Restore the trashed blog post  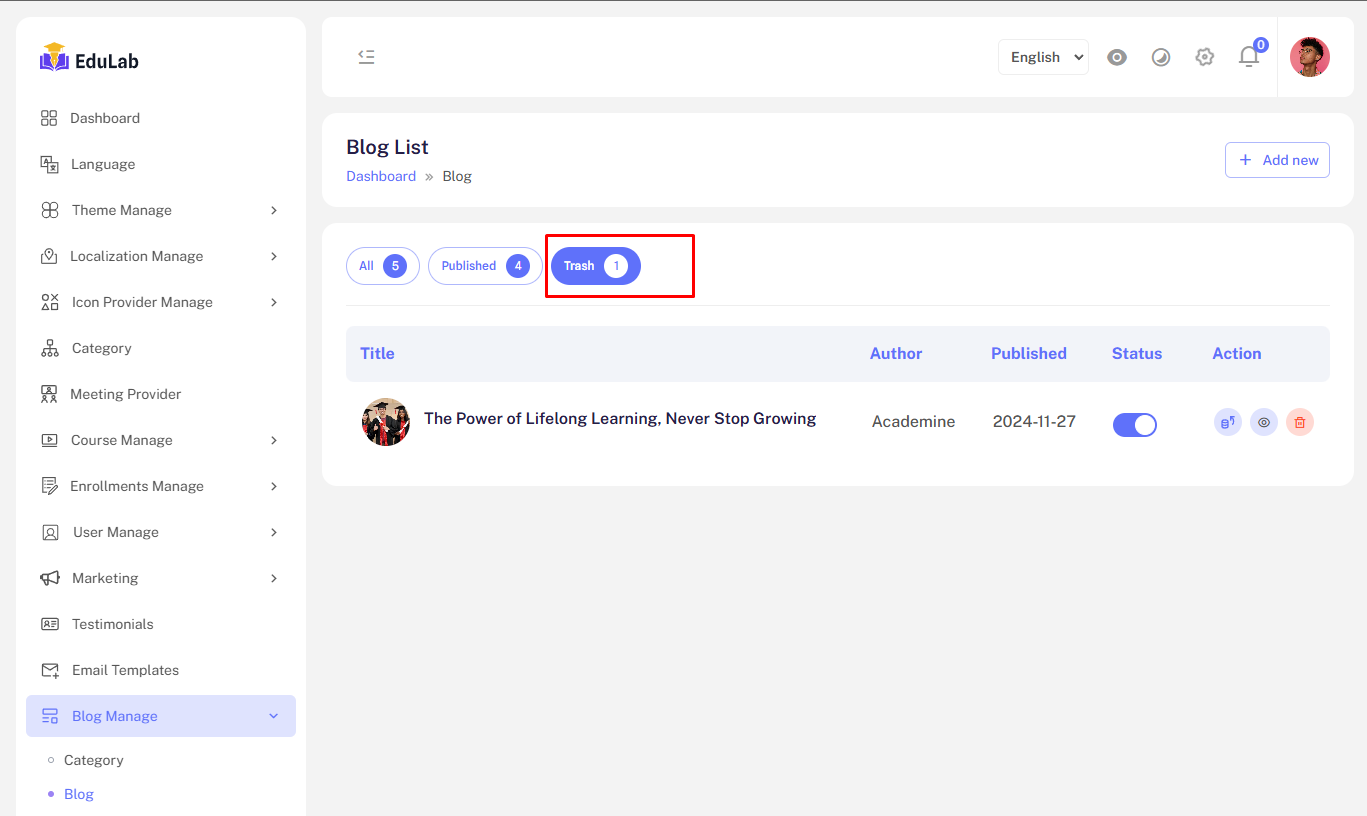point(1227,422)
